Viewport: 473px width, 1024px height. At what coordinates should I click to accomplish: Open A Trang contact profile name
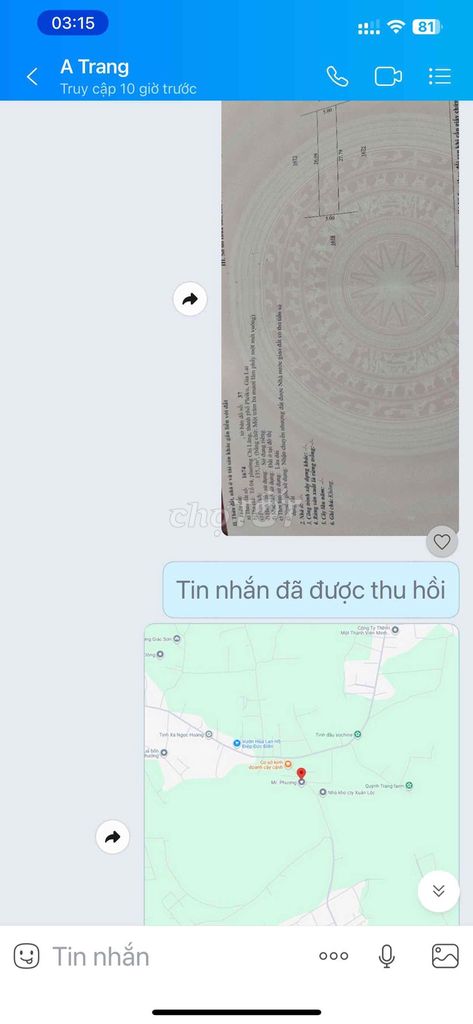point(95,67)
